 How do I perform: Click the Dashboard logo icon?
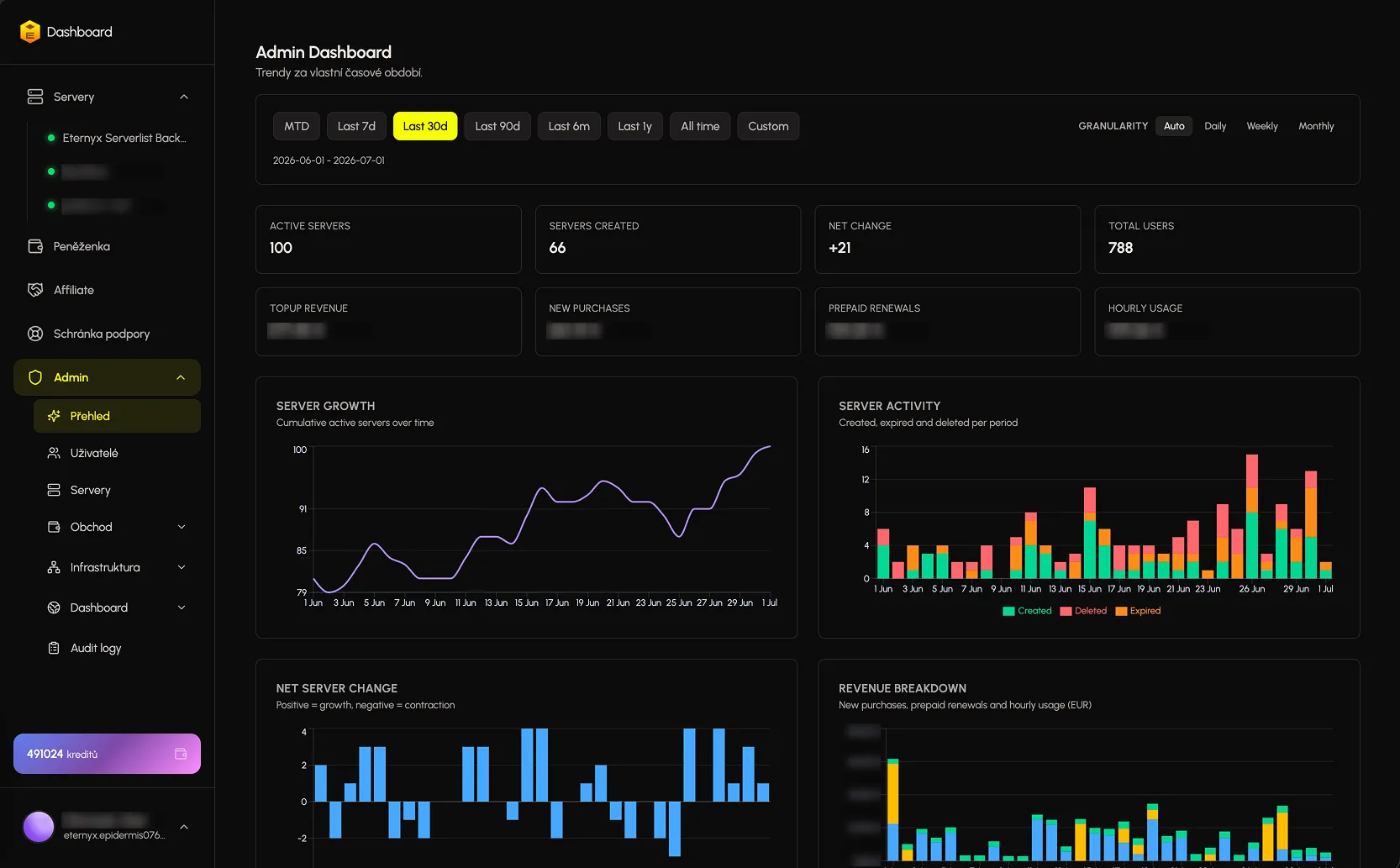pos(30,32)
